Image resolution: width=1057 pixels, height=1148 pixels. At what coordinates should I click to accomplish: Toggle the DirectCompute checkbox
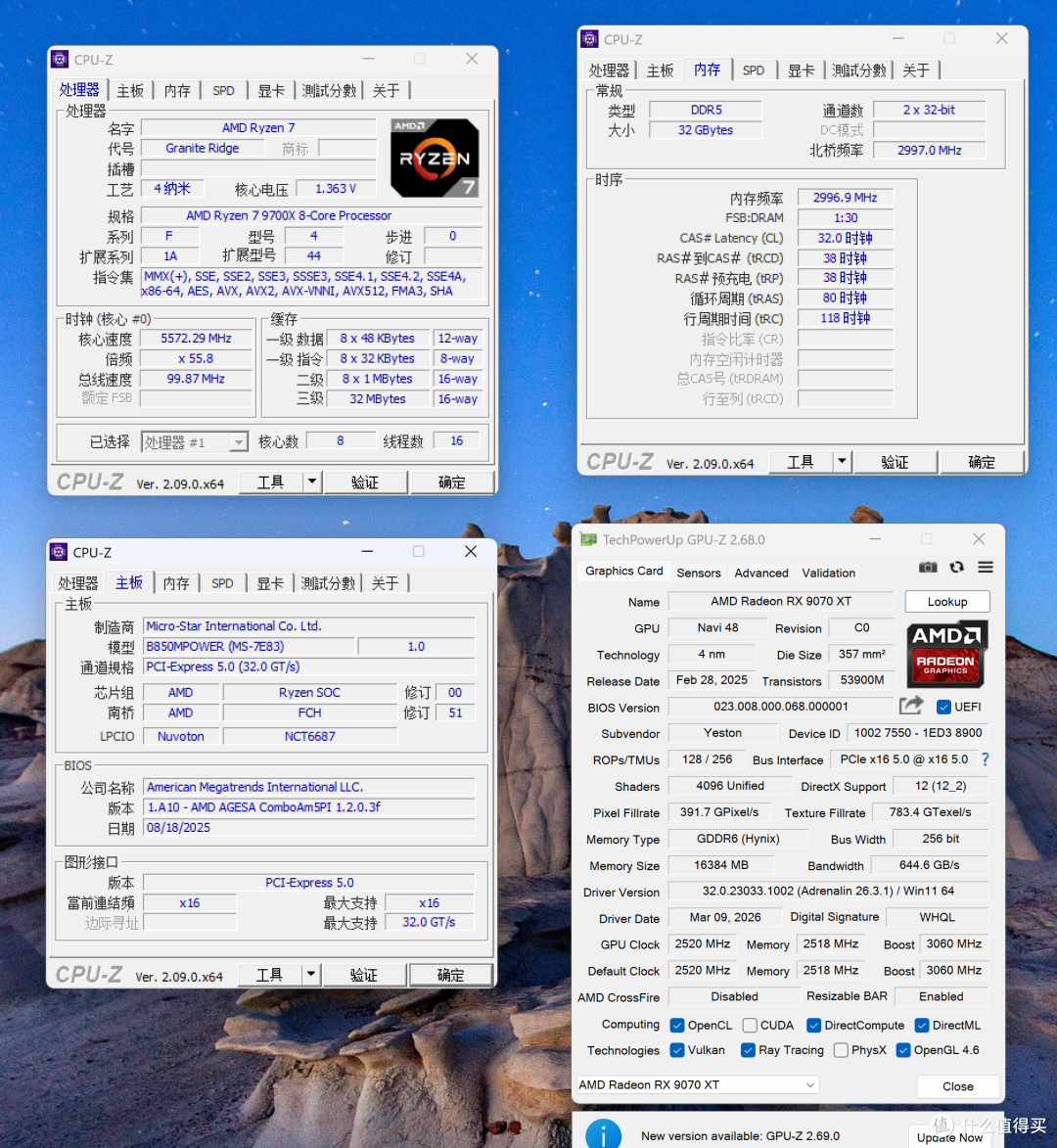click(x=813, y=1025)
